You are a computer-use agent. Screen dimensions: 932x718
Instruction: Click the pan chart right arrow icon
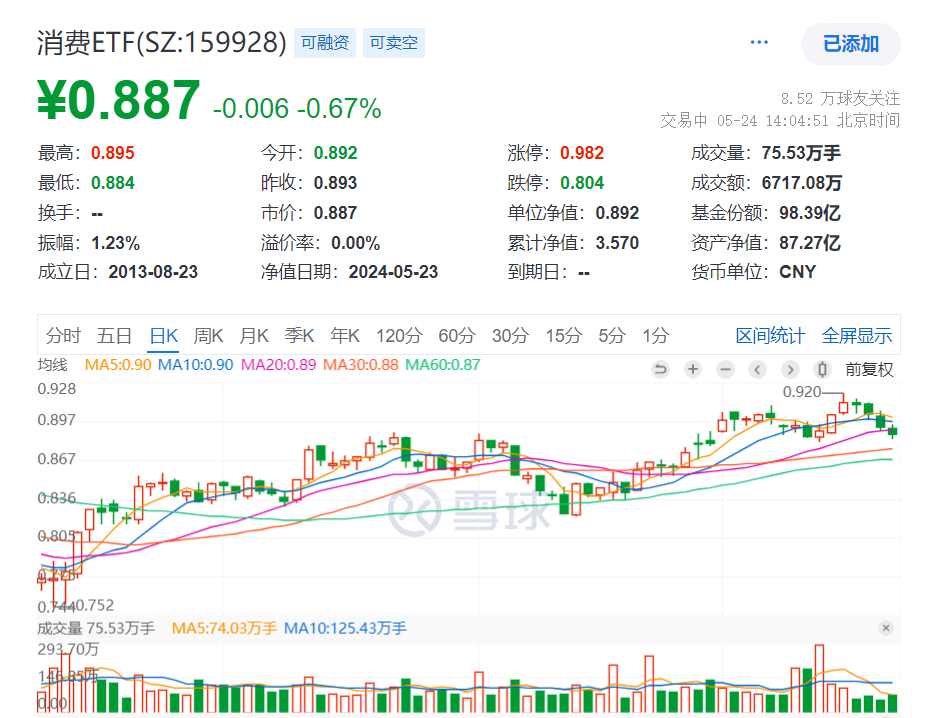pyautogui.click(x=790, y=369)
